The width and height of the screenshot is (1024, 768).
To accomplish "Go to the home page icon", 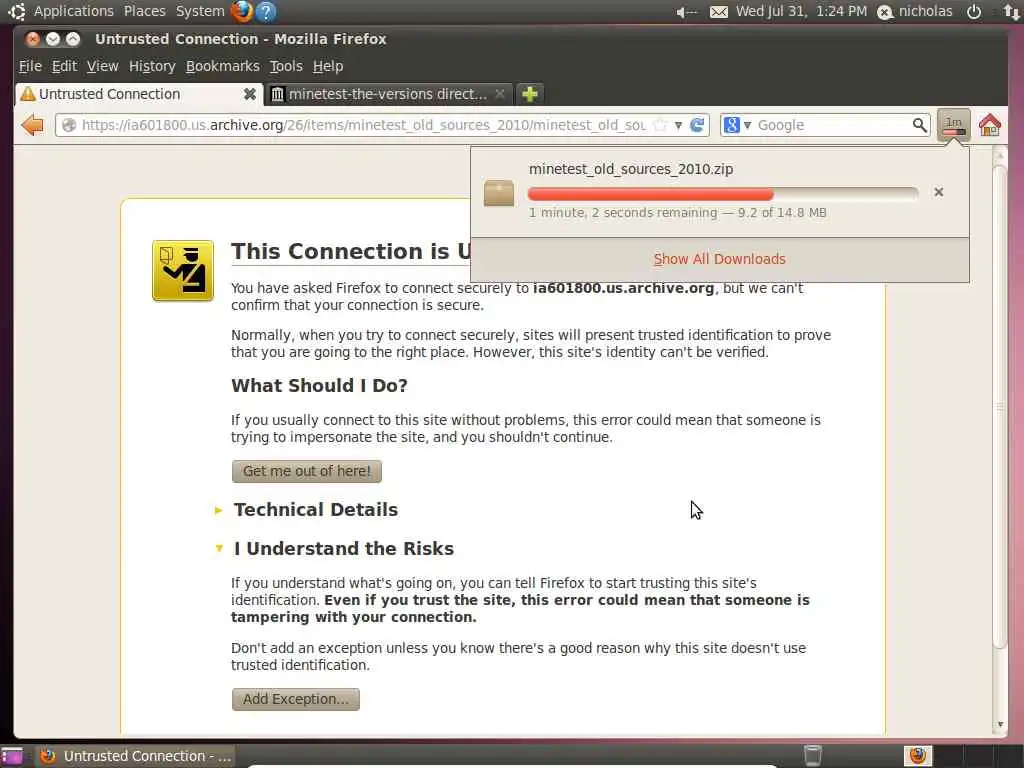I will point(990,125).
